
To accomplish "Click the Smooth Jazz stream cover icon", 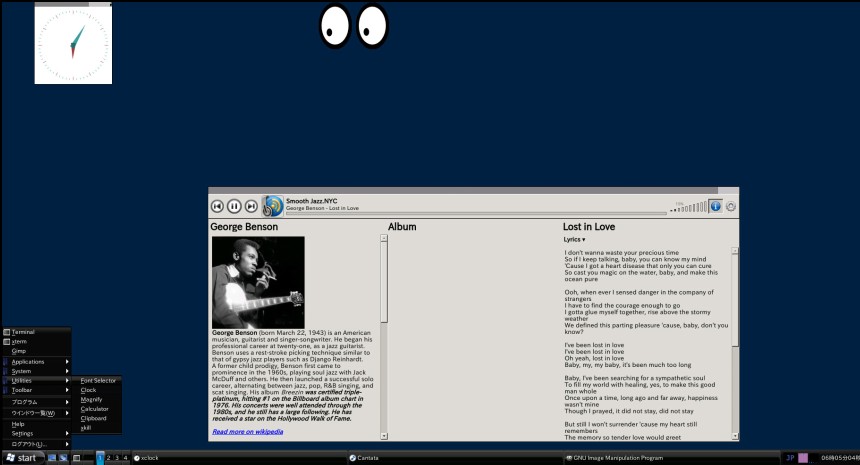I will 273,206.
